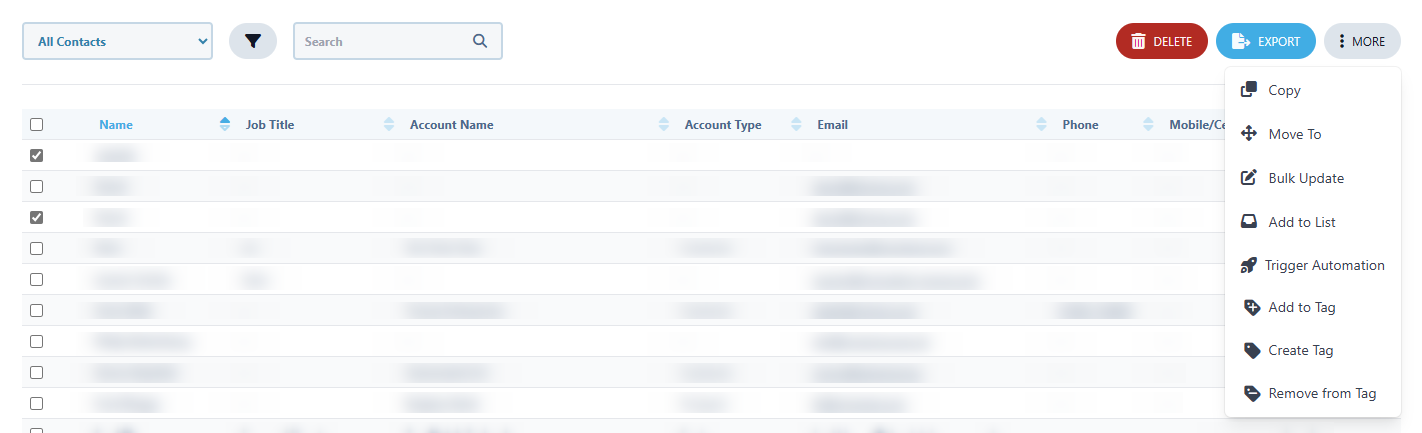Click the Trigger Automation rocket icon
Image resolution: width=1422 pixels, height=433 pixels.
(x=1248, y=265)
